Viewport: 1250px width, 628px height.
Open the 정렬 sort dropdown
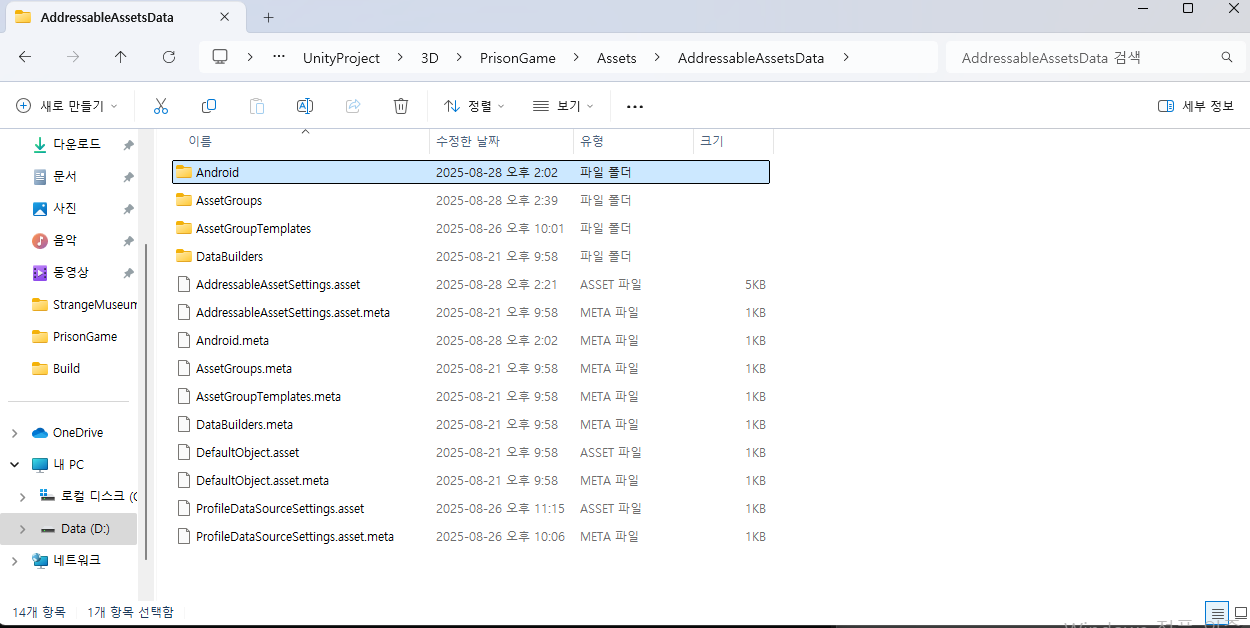[x=474, y=106]
